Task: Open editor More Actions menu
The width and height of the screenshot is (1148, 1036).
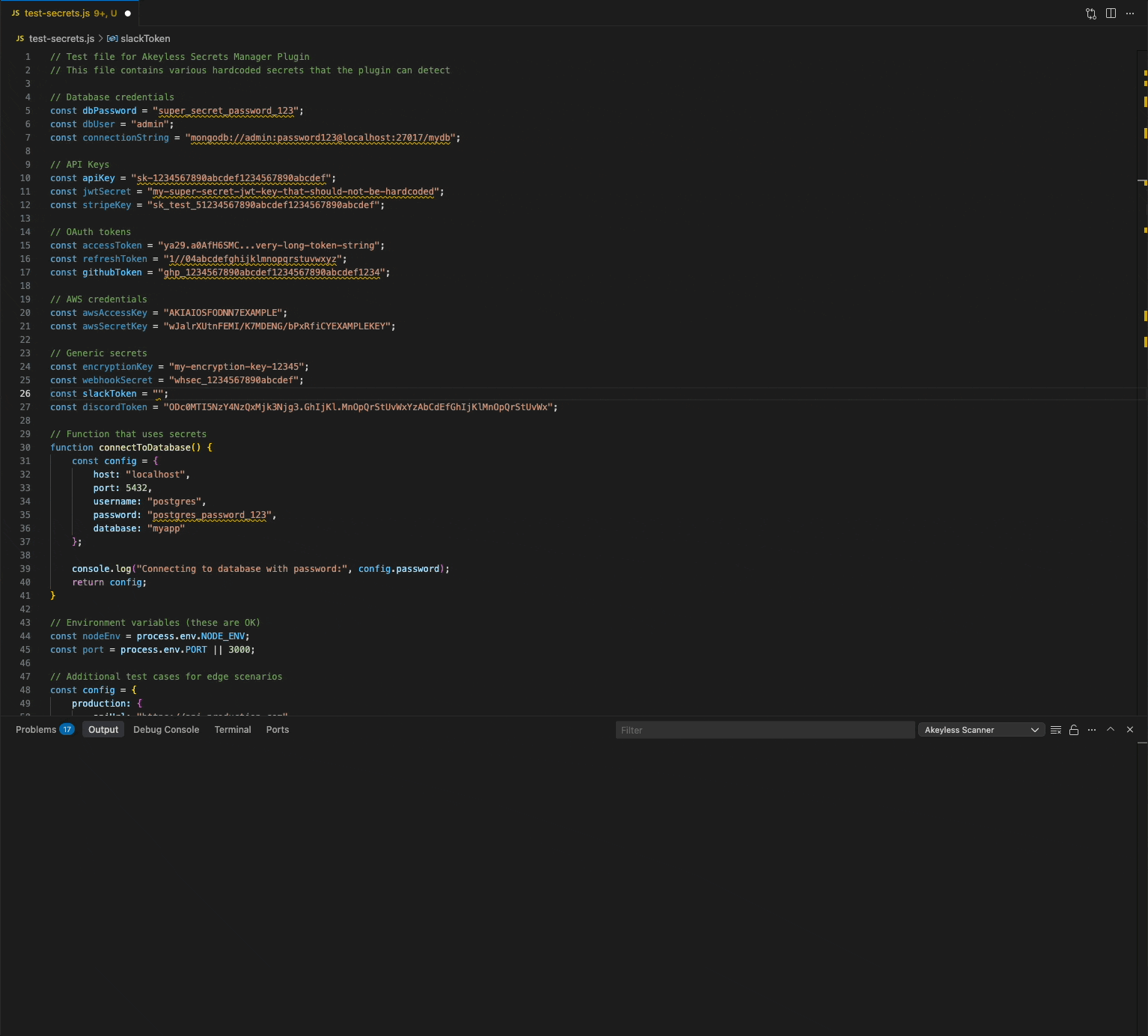Action: click(x=1129, y=13)
